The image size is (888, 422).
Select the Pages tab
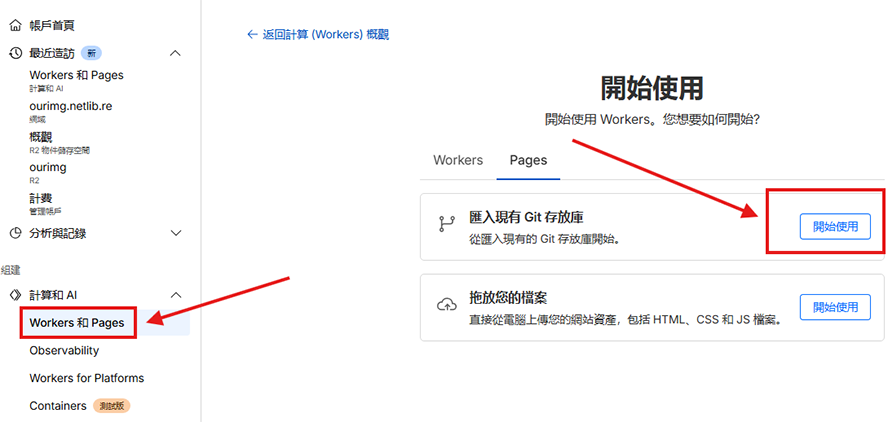click(x=528, y=160)
